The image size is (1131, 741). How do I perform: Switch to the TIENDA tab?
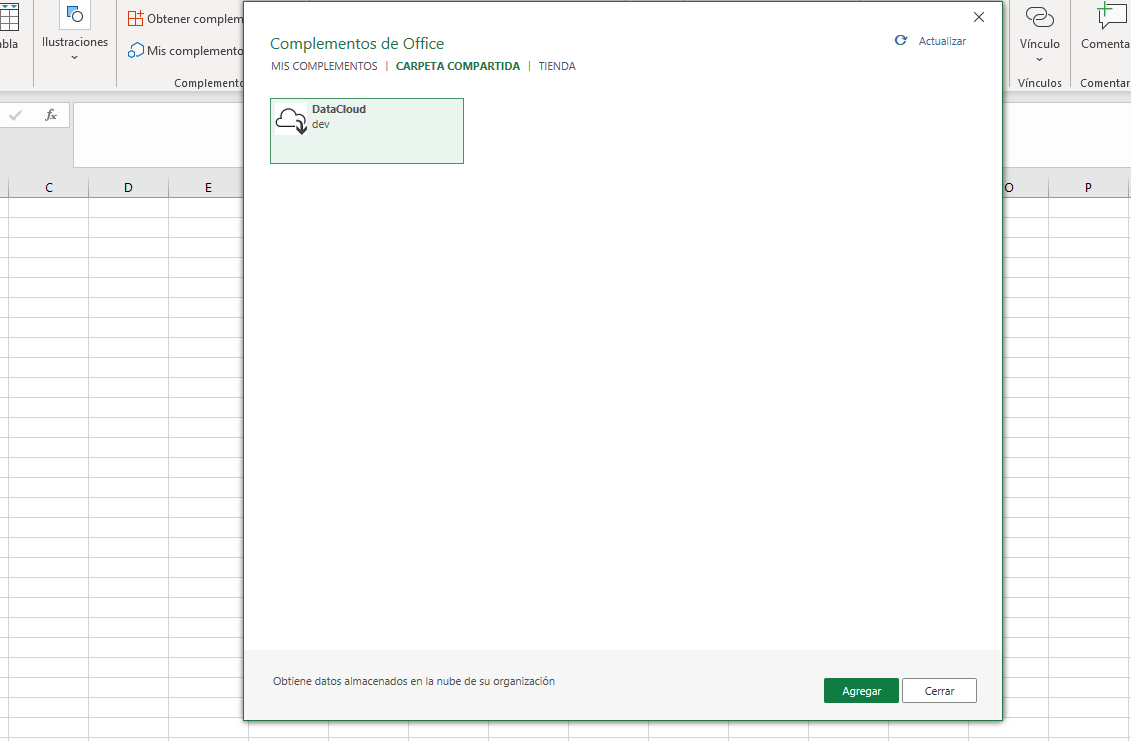557,66
